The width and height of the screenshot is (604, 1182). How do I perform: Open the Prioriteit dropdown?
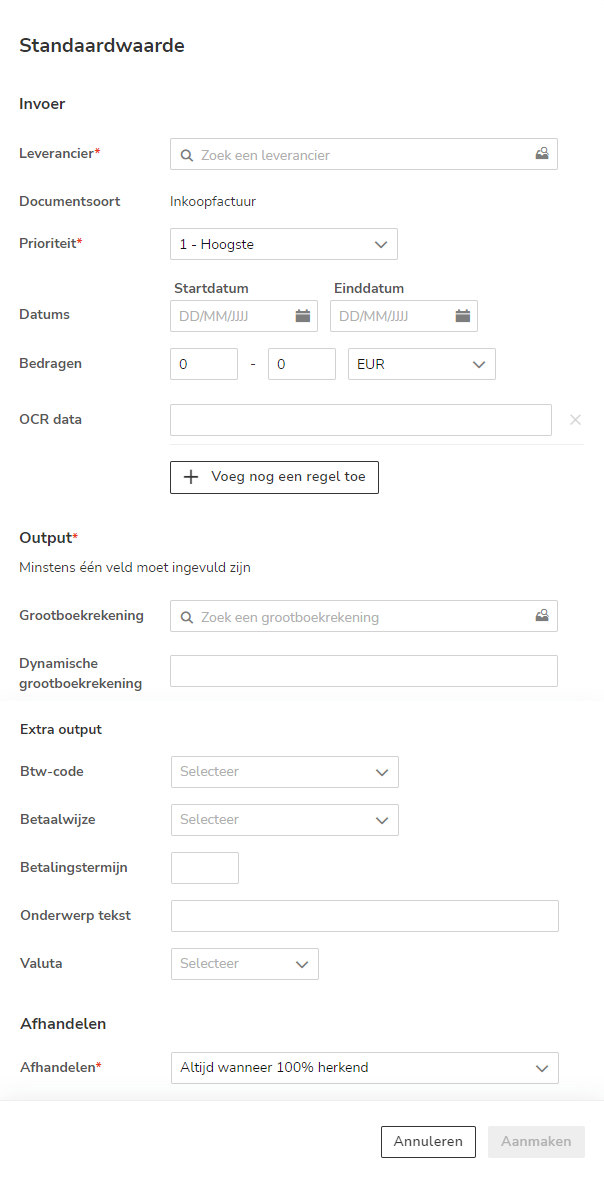pyautogui.click(x=284, y=244)
